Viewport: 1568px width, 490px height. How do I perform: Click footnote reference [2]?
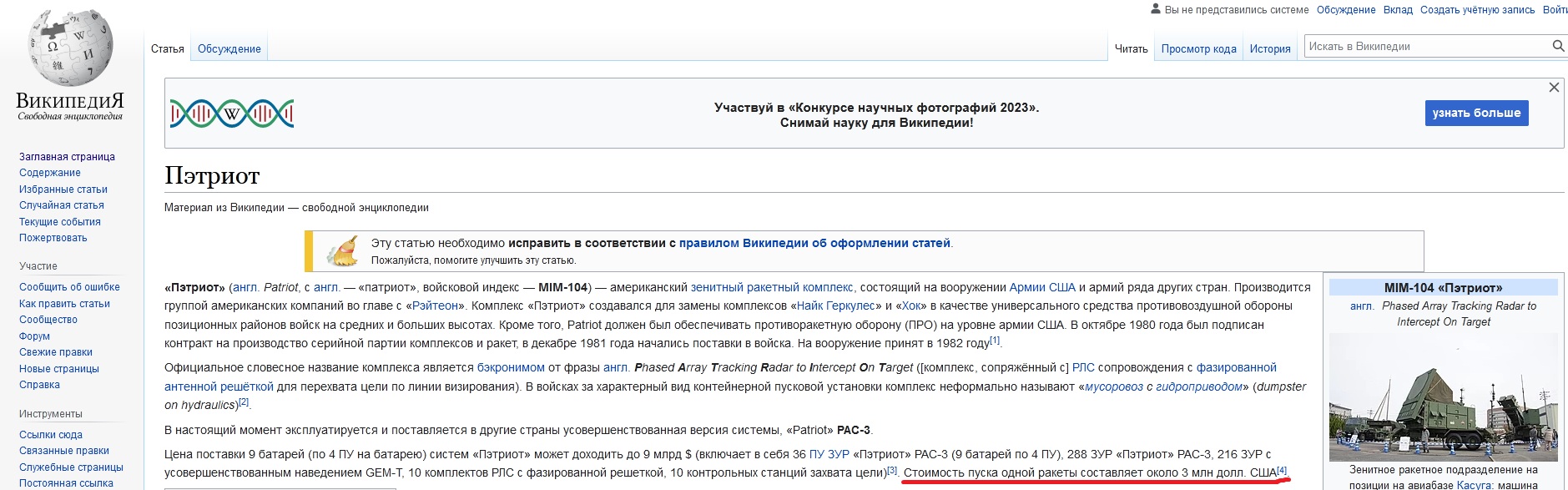click(x=244, y=402)
